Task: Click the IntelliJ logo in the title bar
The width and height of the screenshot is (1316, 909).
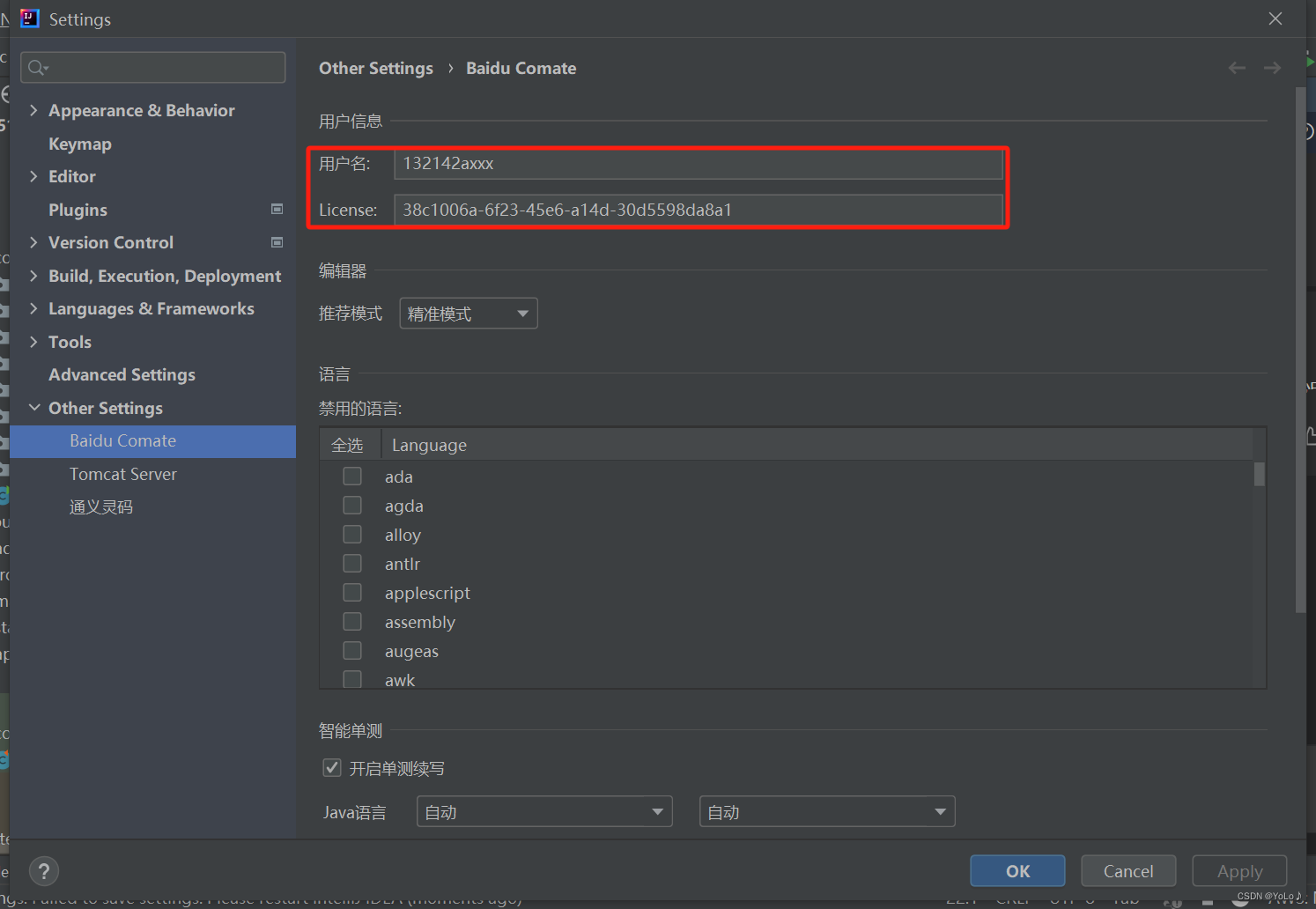Action: pos(30,18)
